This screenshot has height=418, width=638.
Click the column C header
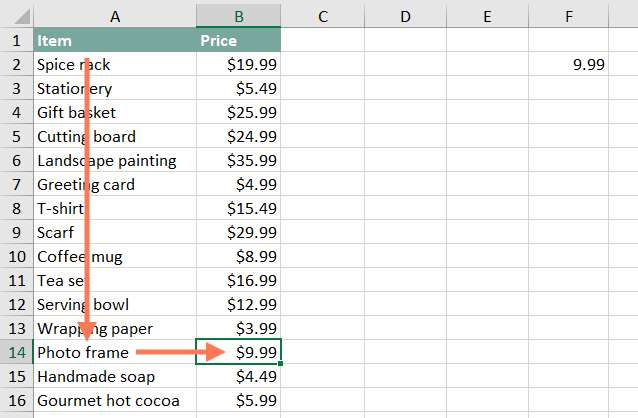[x=323, y=16]
